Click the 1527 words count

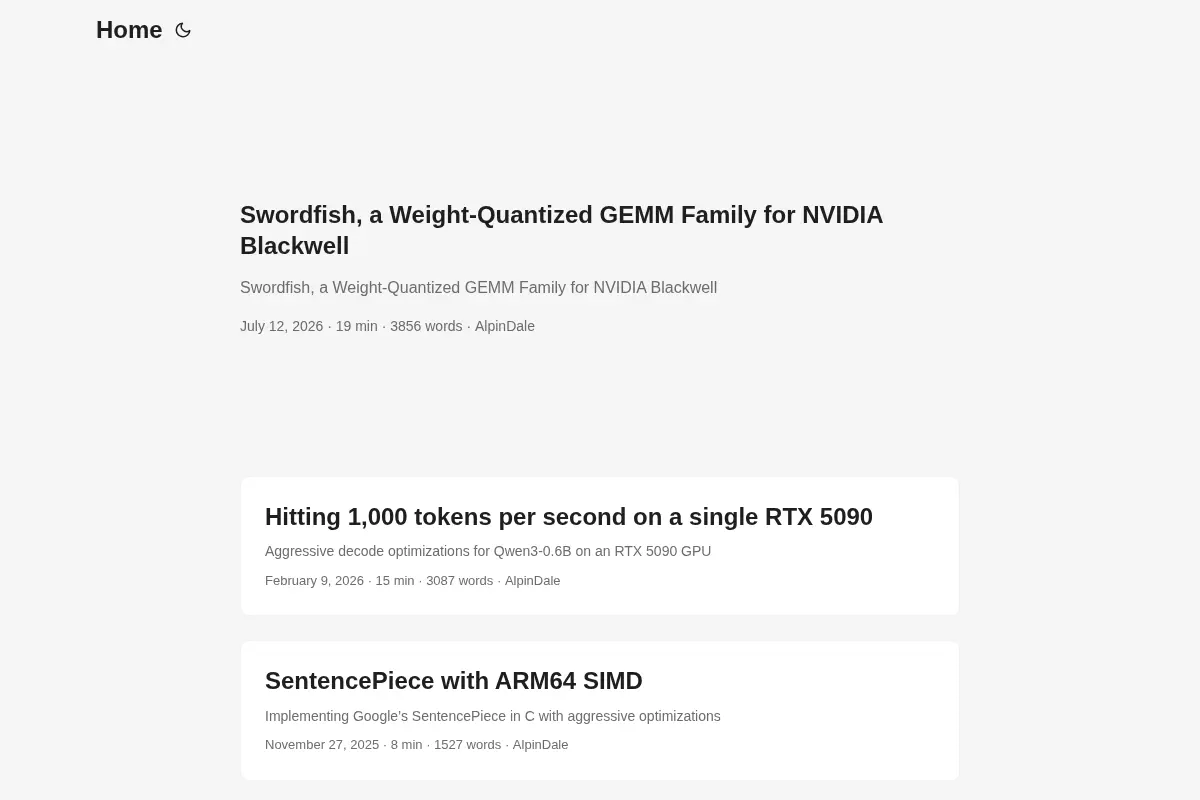click(468, 745)
